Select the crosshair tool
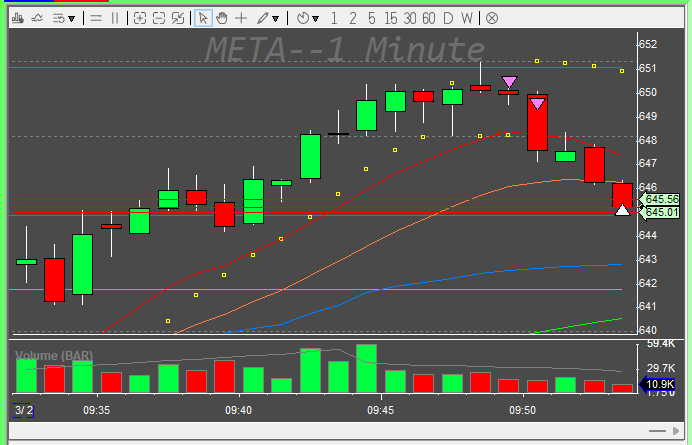Viewport: 692px width, 445px height. tap(241, 19)
